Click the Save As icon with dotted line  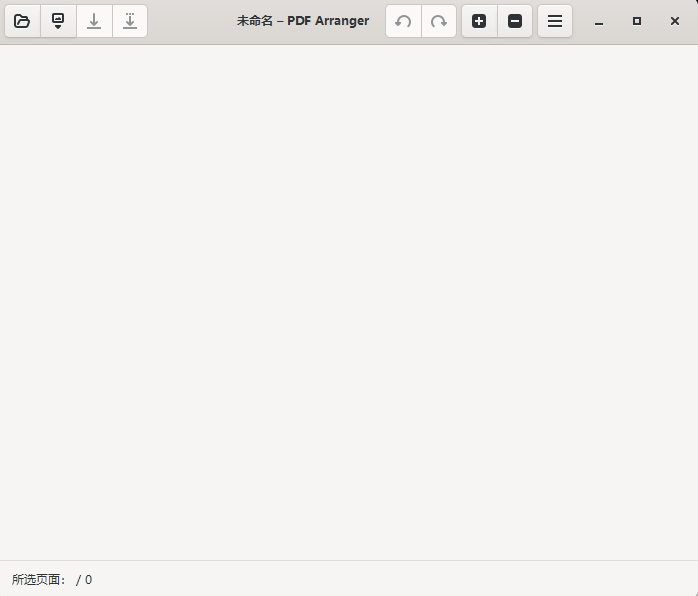130,21
